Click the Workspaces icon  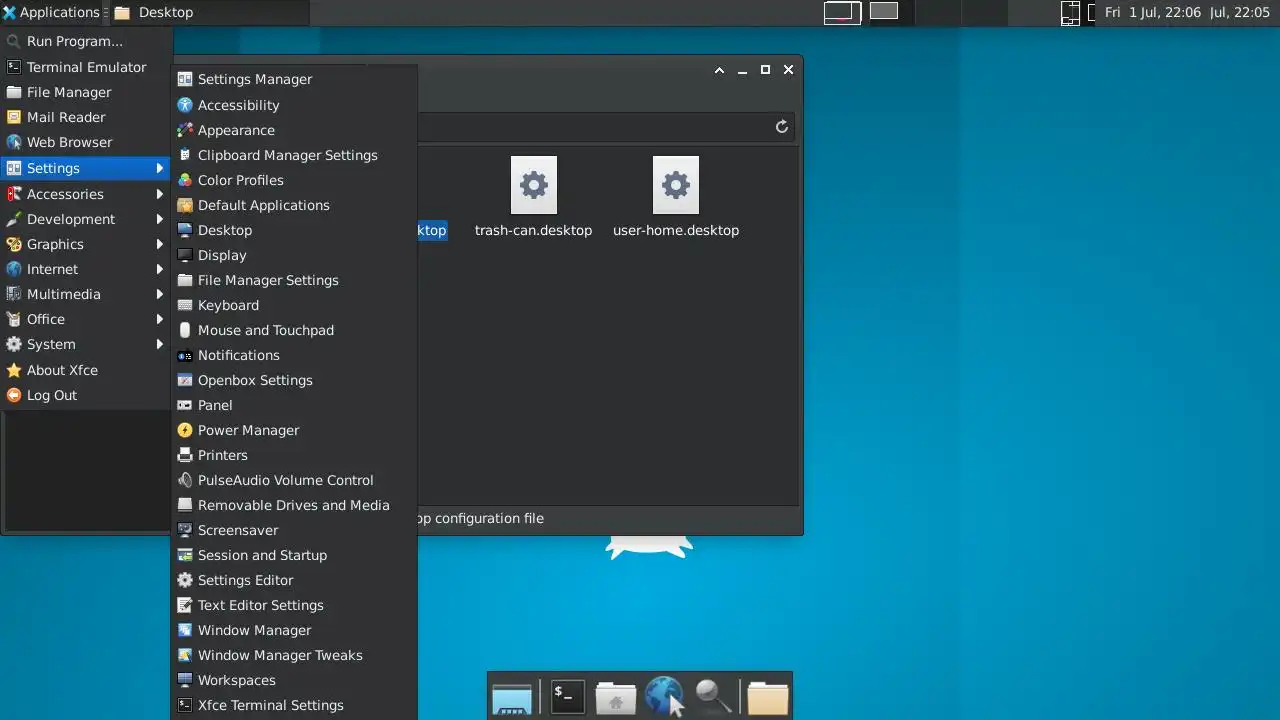tap(184, 680)
